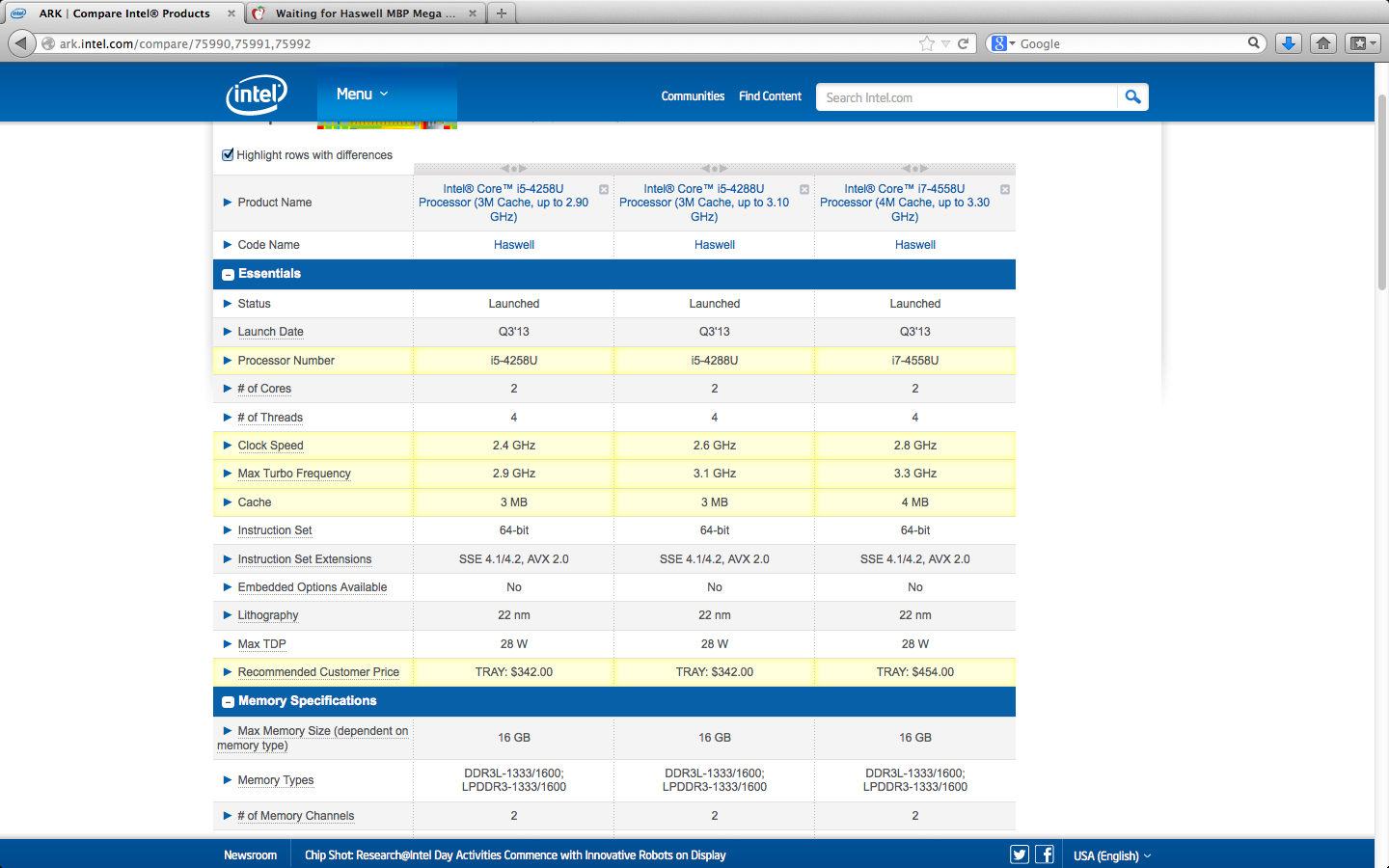Open the bookmarks menu icon in toolbar
This screenshot has height=868, width=1389.
[1364, 43]
